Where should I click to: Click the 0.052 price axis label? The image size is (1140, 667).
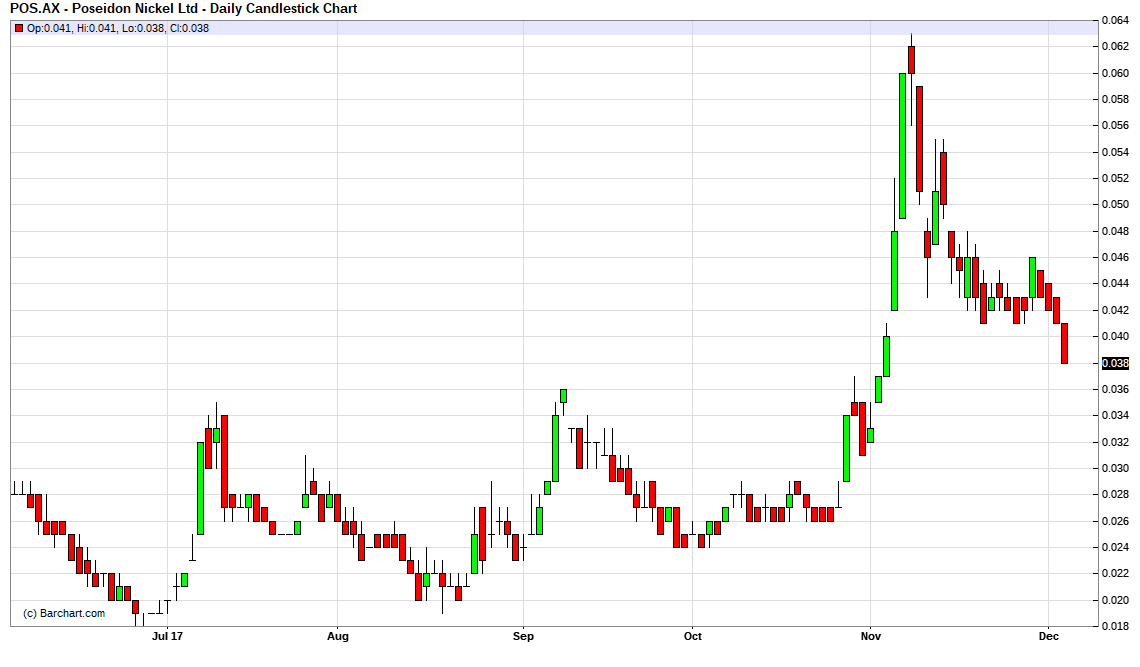point(1115,178)
